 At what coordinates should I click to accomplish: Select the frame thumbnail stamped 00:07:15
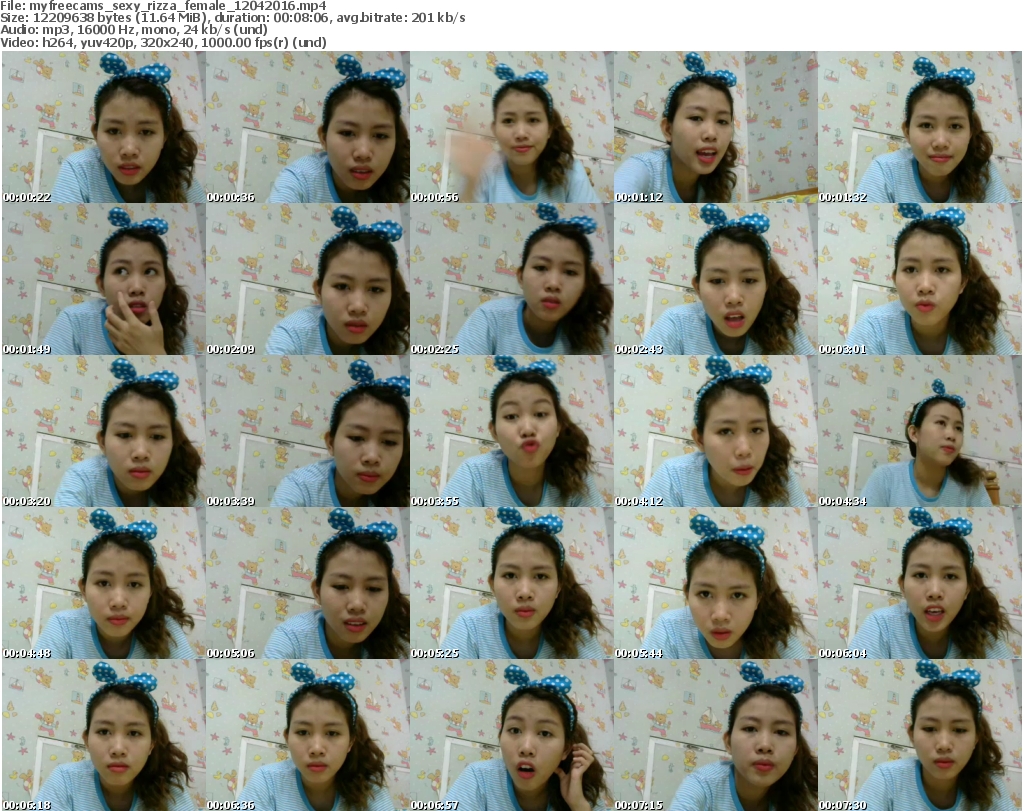[x=716, y=735]
